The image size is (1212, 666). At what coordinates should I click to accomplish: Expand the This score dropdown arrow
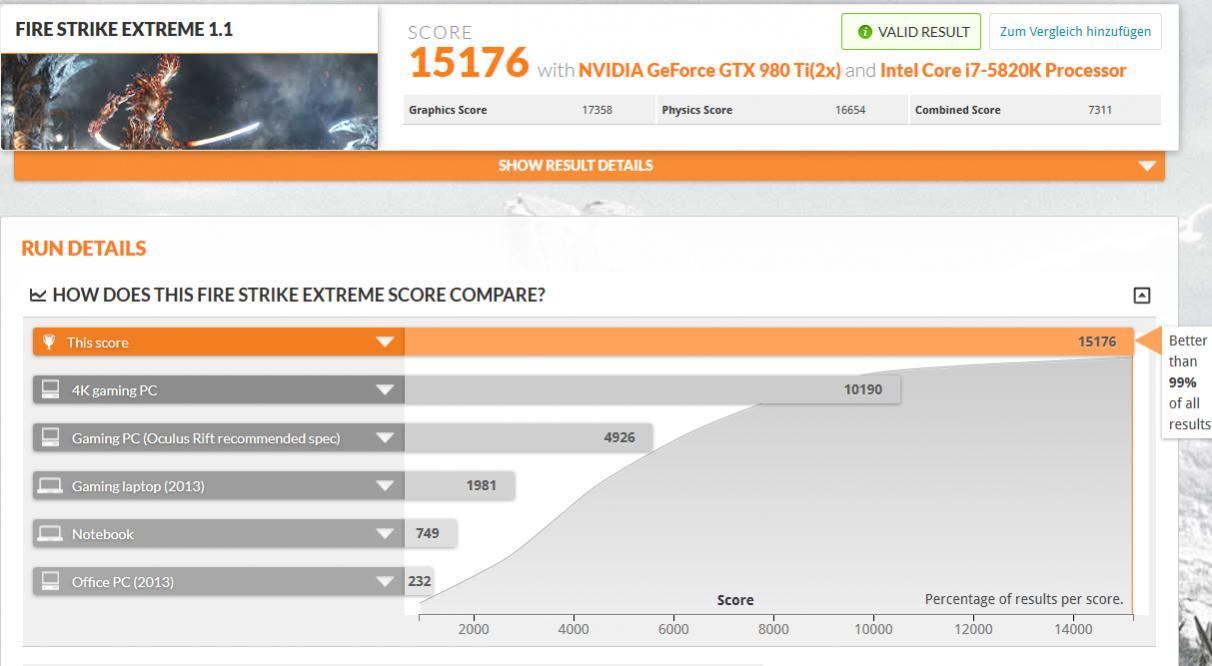point(385,342)
